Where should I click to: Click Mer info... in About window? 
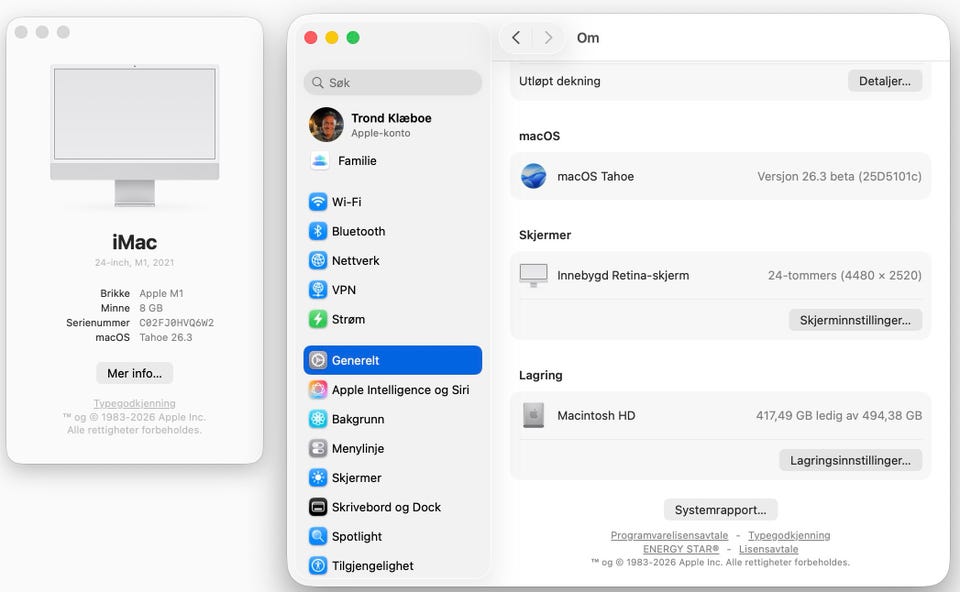point(134,373)
